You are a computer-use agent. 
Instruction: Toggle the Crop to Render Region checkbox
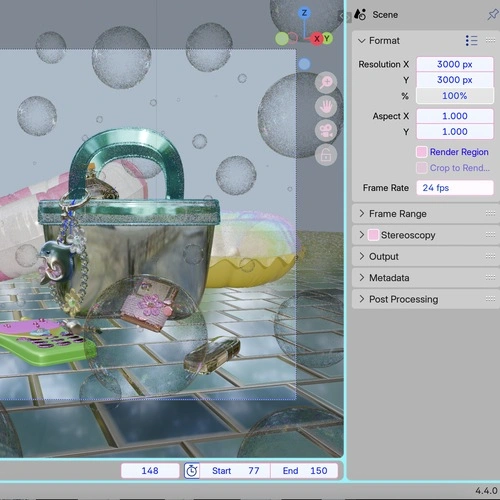tap(421, 168)
